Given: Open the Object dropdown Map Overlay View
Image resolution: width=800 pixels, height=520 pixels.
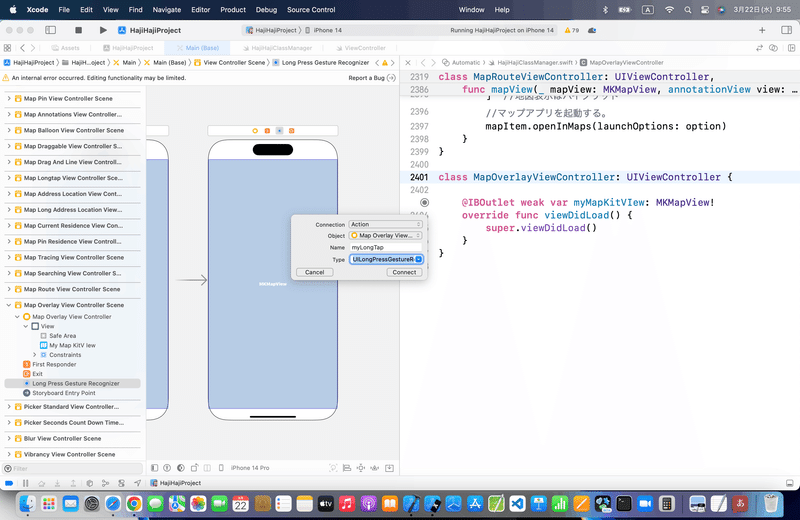Looking at the screenshot, I should (x=386, y=236).
